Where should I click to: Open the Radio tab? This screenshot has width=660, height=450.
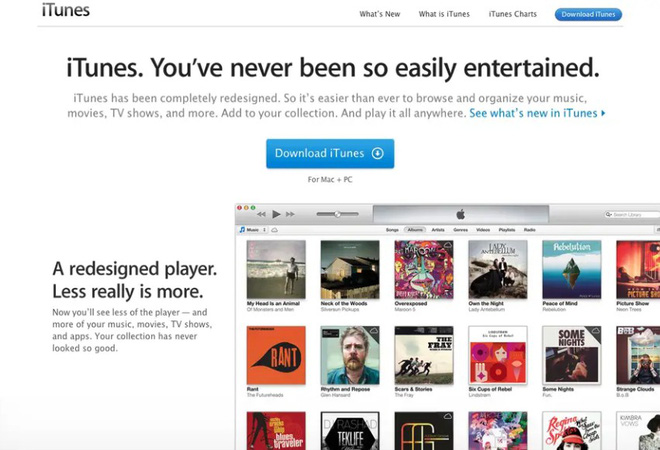point(530,230)
